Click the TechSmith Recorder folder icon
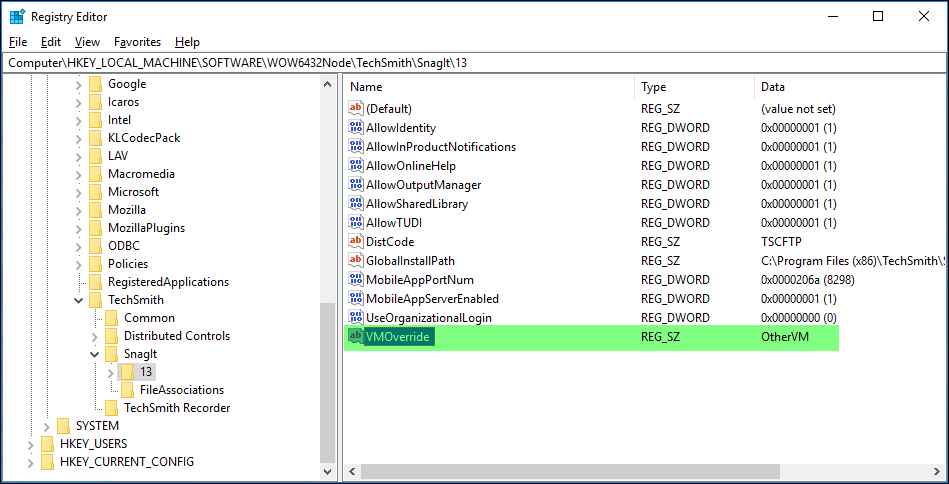 112,408
